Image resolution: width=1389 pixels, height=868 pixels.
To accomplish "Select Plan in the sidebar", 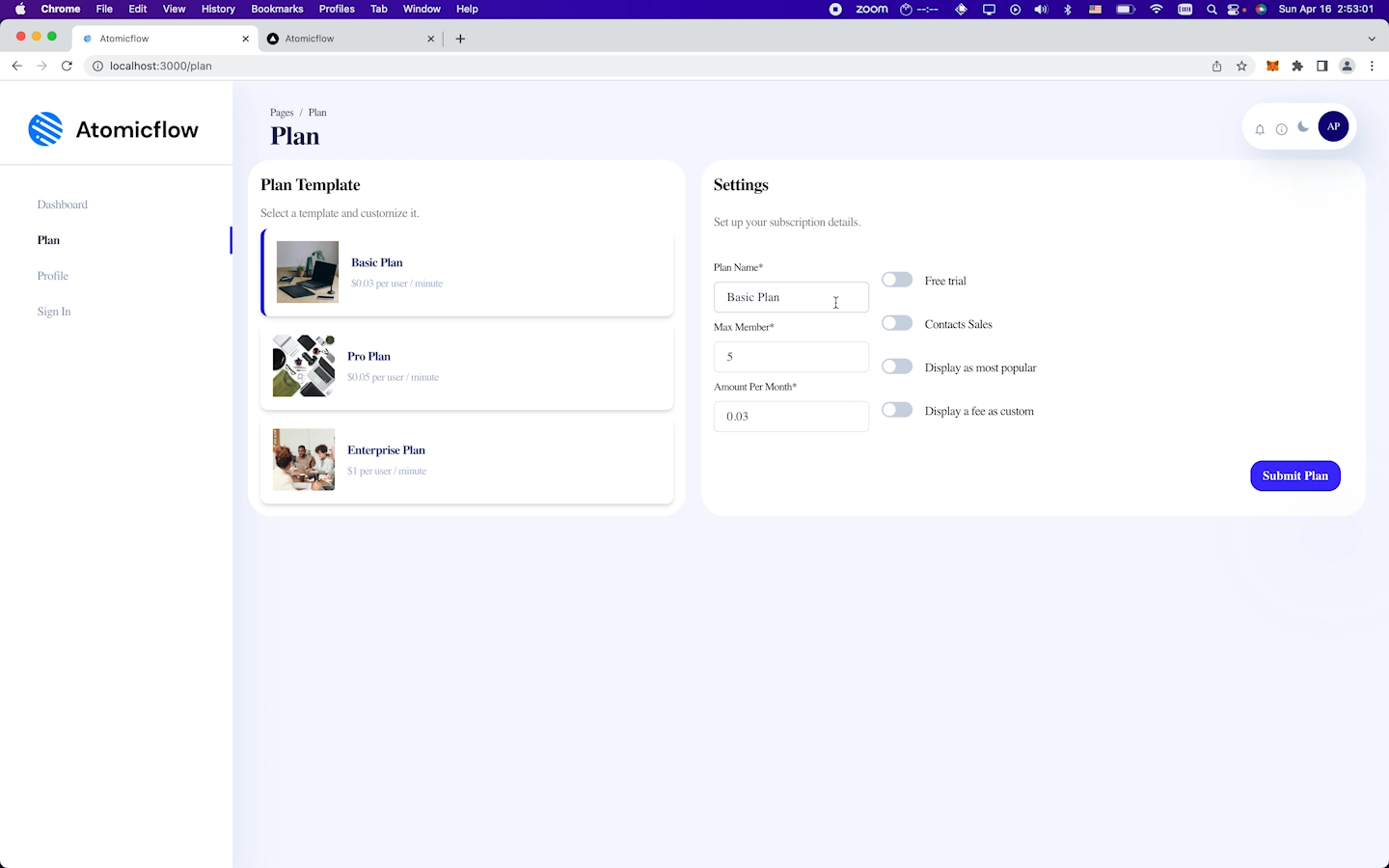I will point(48,240).
